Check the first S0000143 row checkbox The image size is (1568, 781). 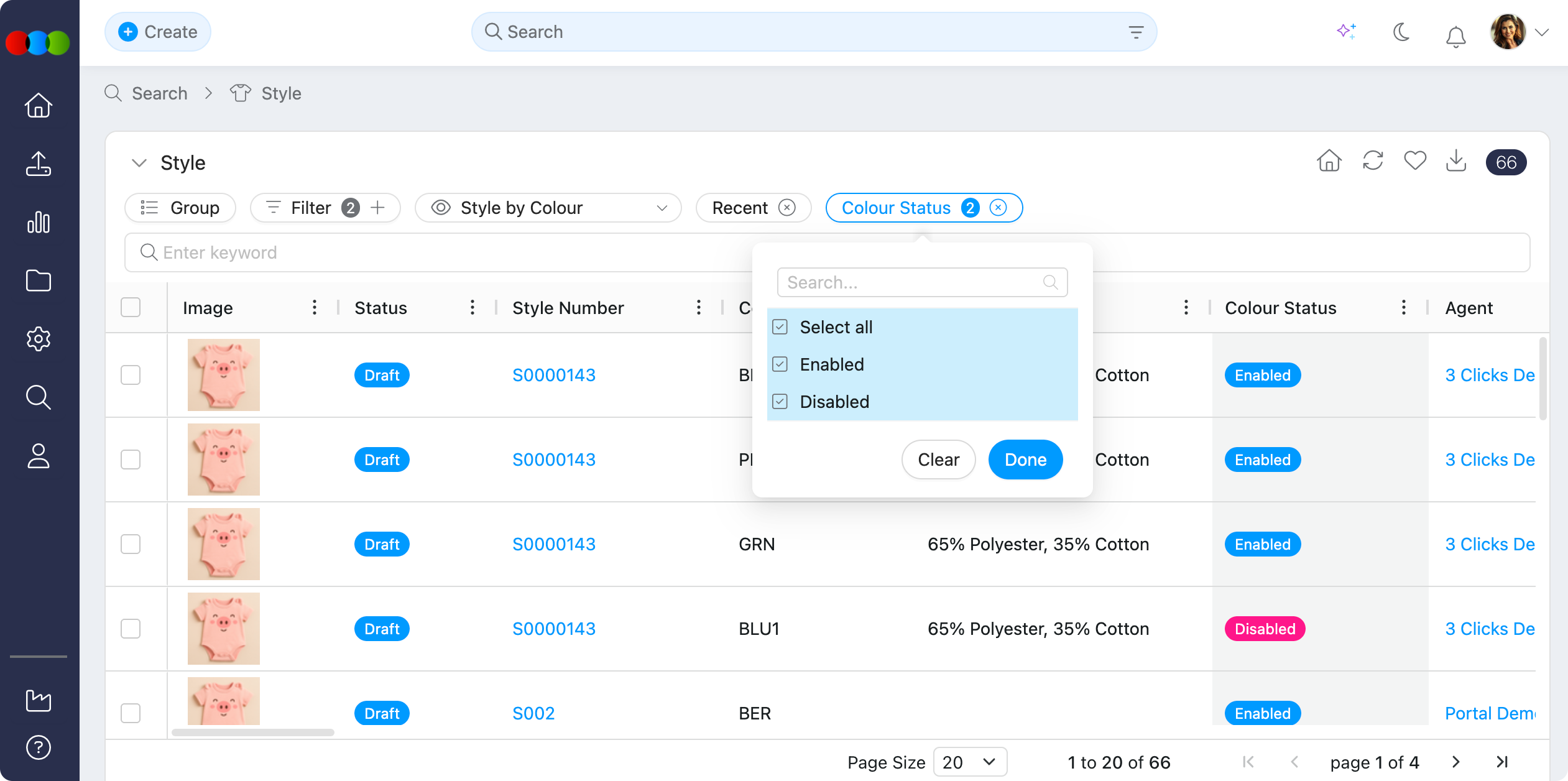click(131, 375)
